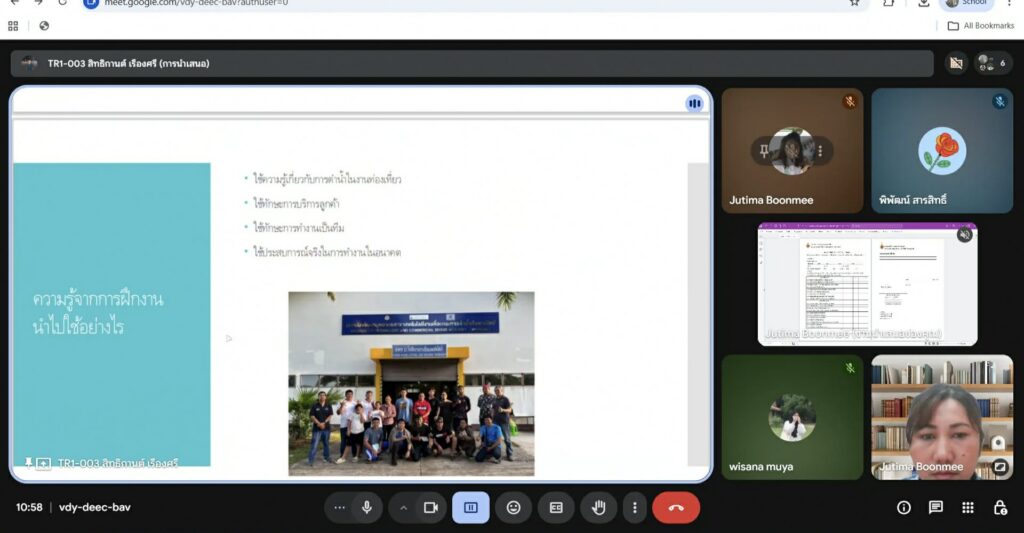Expand video settings chevron beside camera
This screenshot has height=533, width=1024.
click(x=404, y=507)
